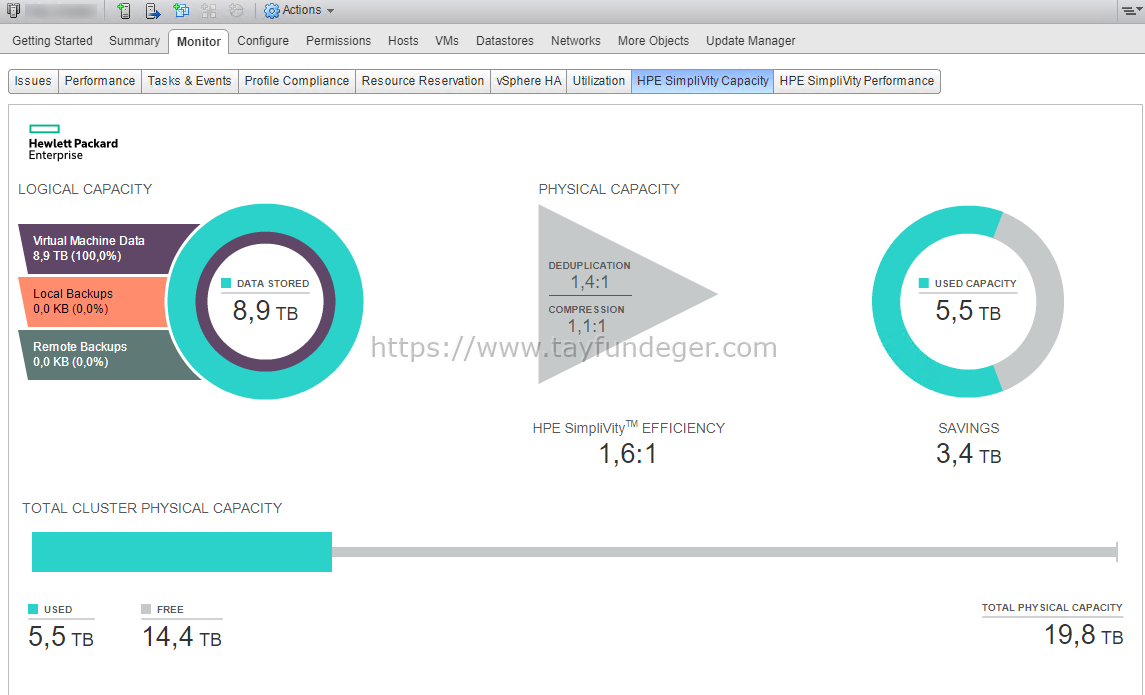Viewport: 1145px width, 695px height.
Task: Select the HPE SimpliVity Capacity sub-tab
Action: point(702,81)
